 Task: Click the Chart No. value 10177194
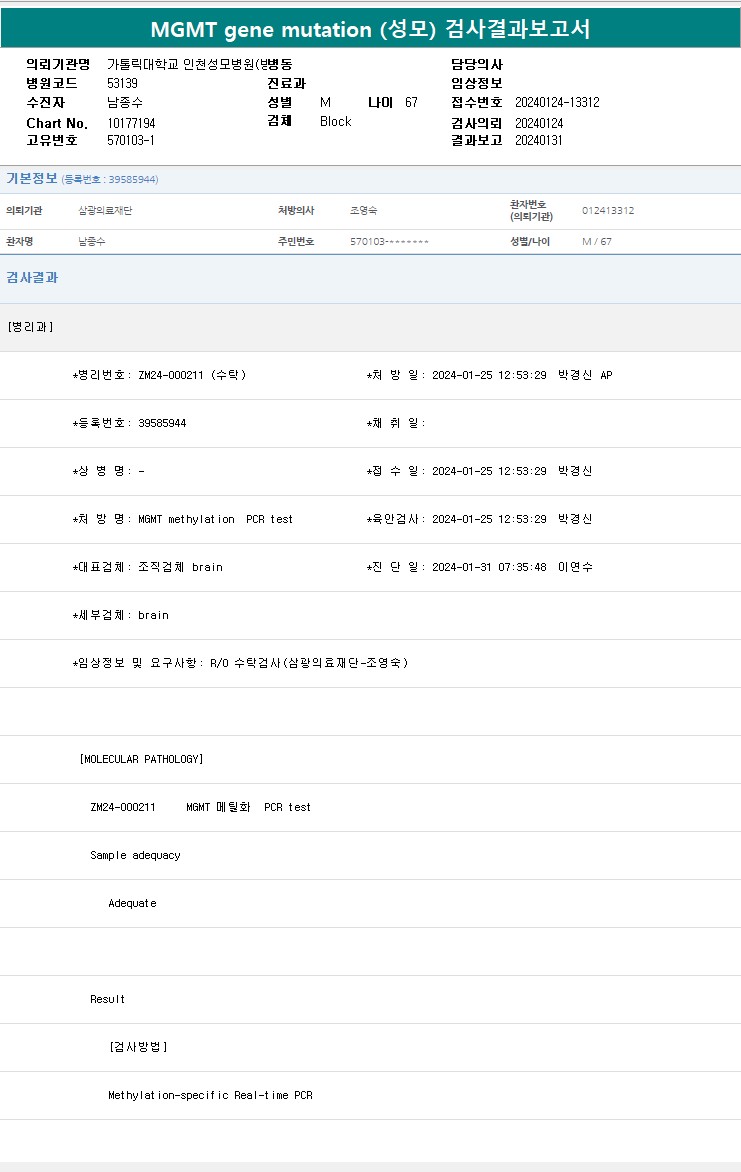[x=131, y=123]
